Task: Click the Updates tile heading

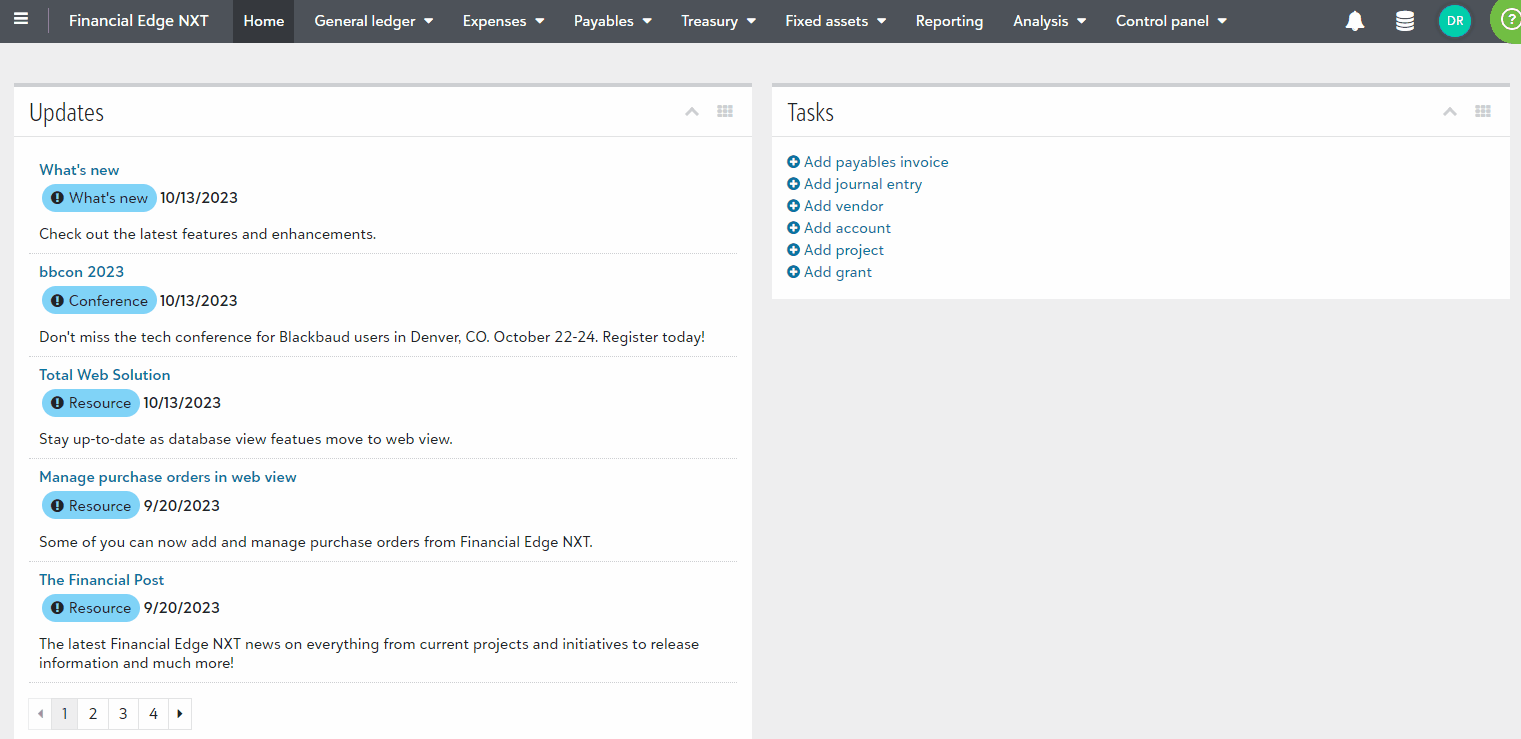Action: 66,113
